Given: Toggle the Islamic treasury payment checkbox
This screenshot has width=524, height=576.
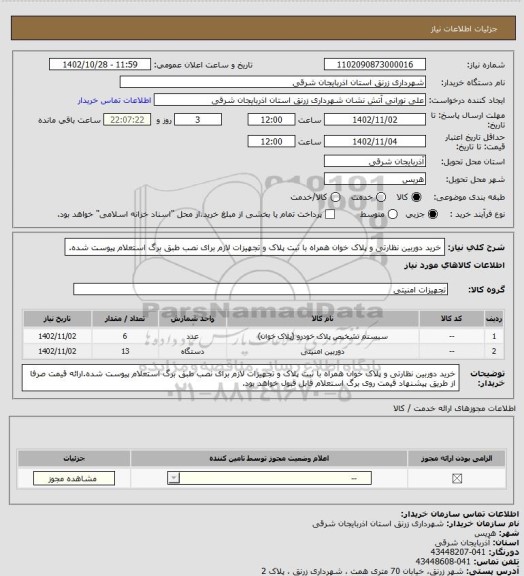Looking at the screenshot, I should (x=330, y=214).
